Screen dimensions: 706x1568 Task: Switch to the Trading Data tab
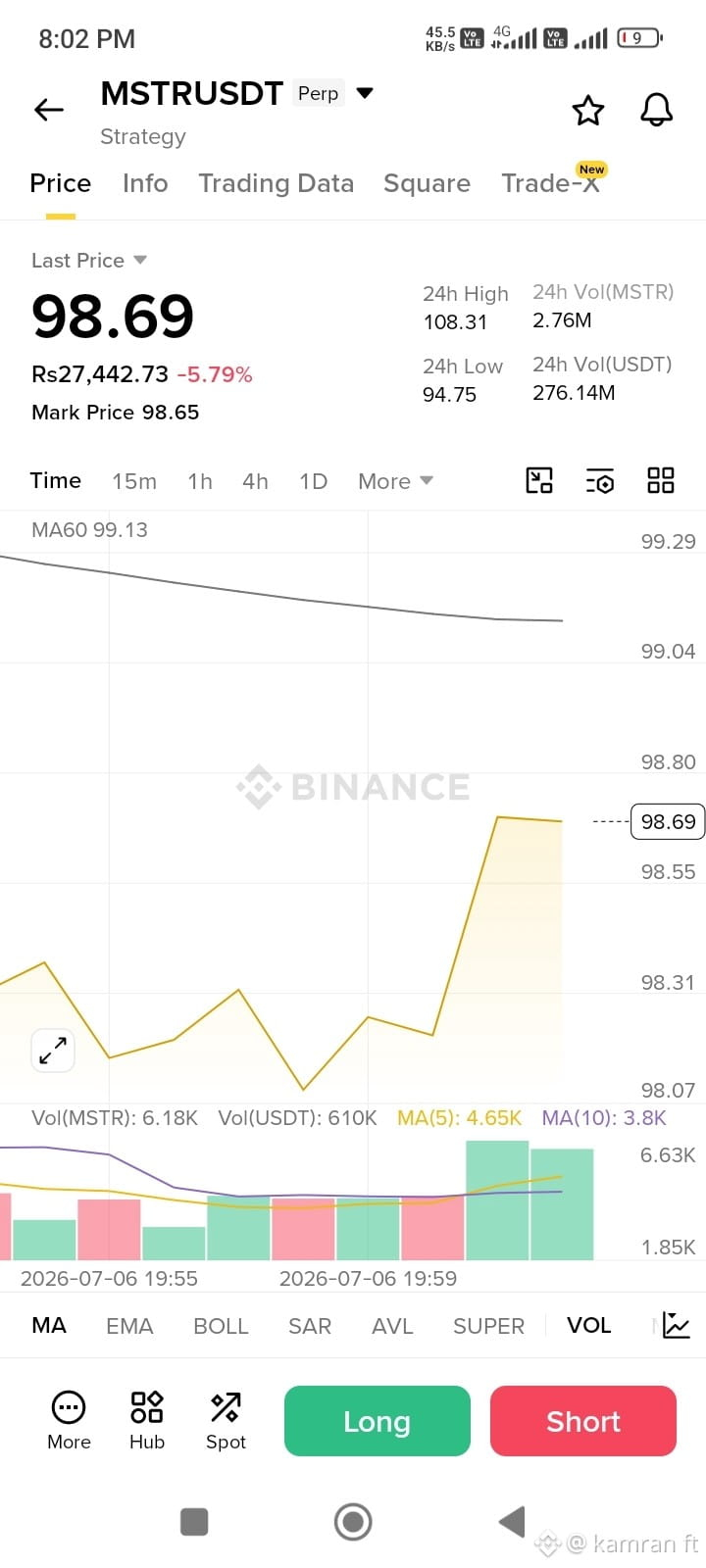click(x=276, y=183)
